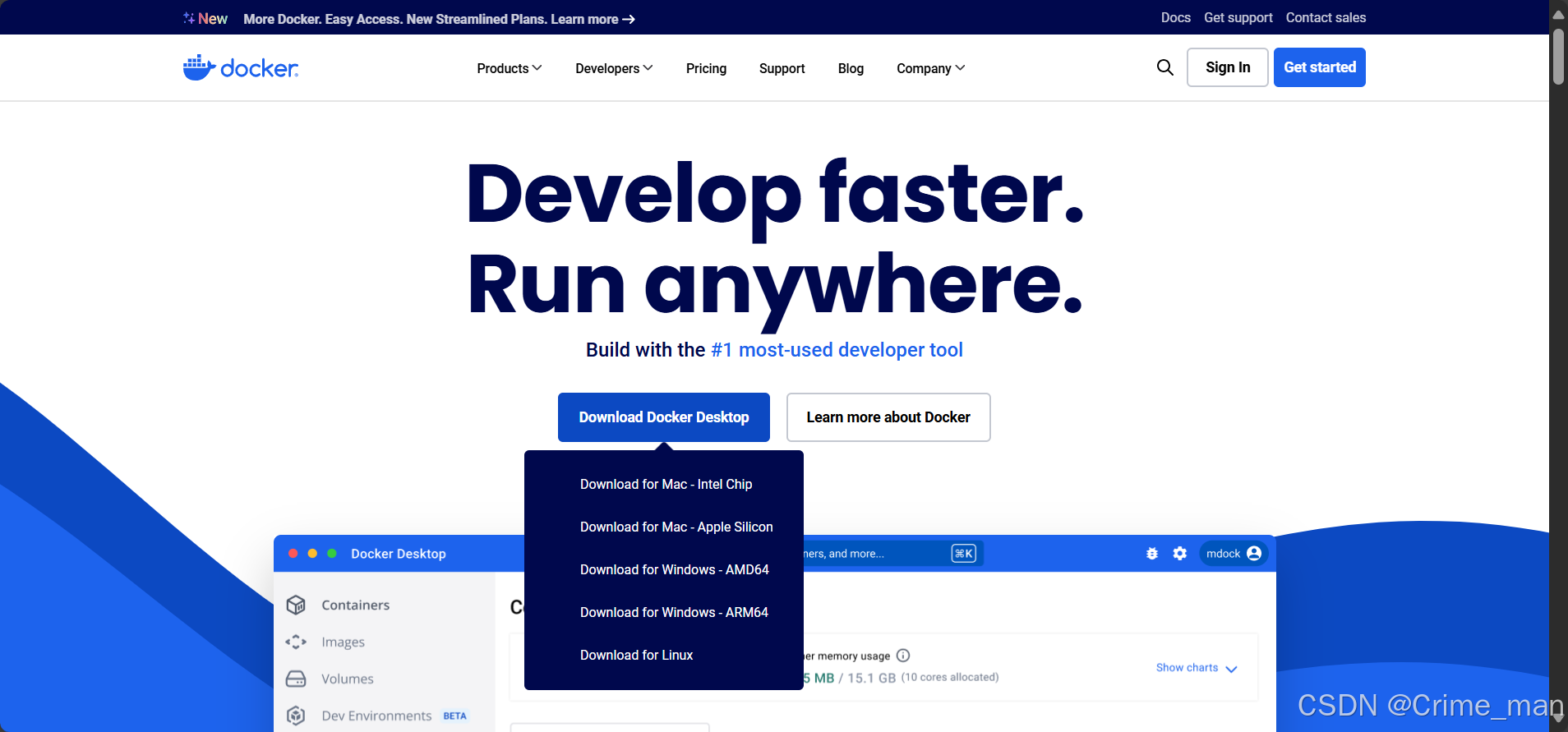This screenshot has width=1568, height=732.
Task: Click the Docker Desktop search field
Action: pyautogui.click(x=892, y=554)
